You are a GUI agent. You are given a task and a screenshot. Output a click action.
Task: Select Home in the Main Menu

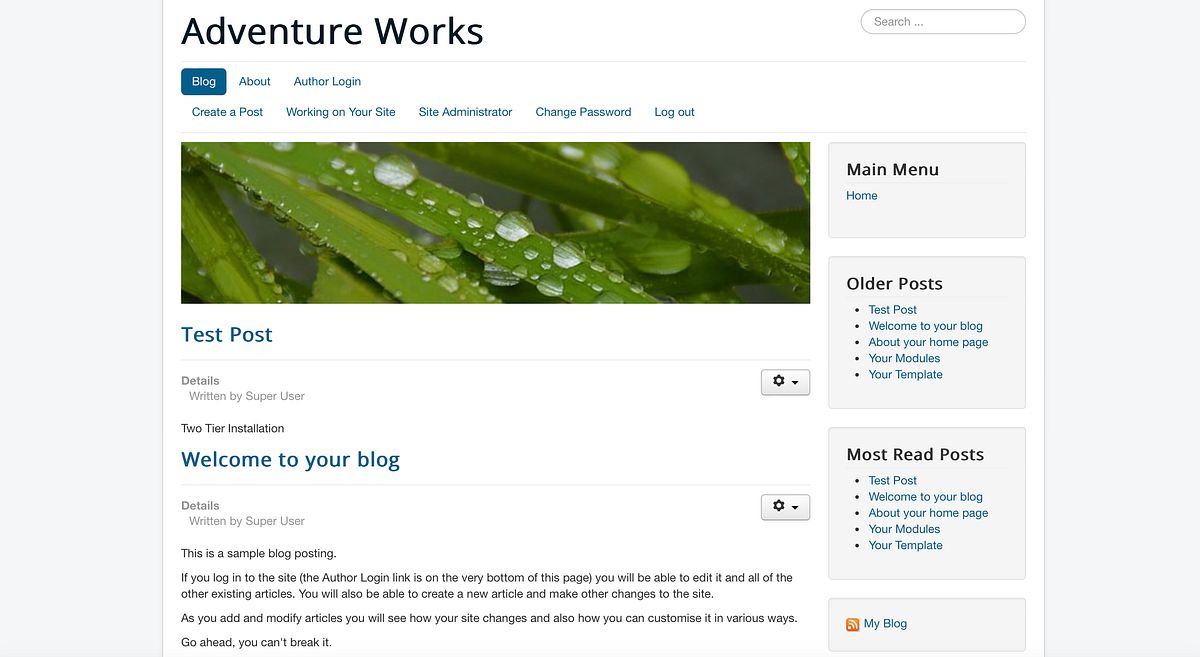coord(861,195)
